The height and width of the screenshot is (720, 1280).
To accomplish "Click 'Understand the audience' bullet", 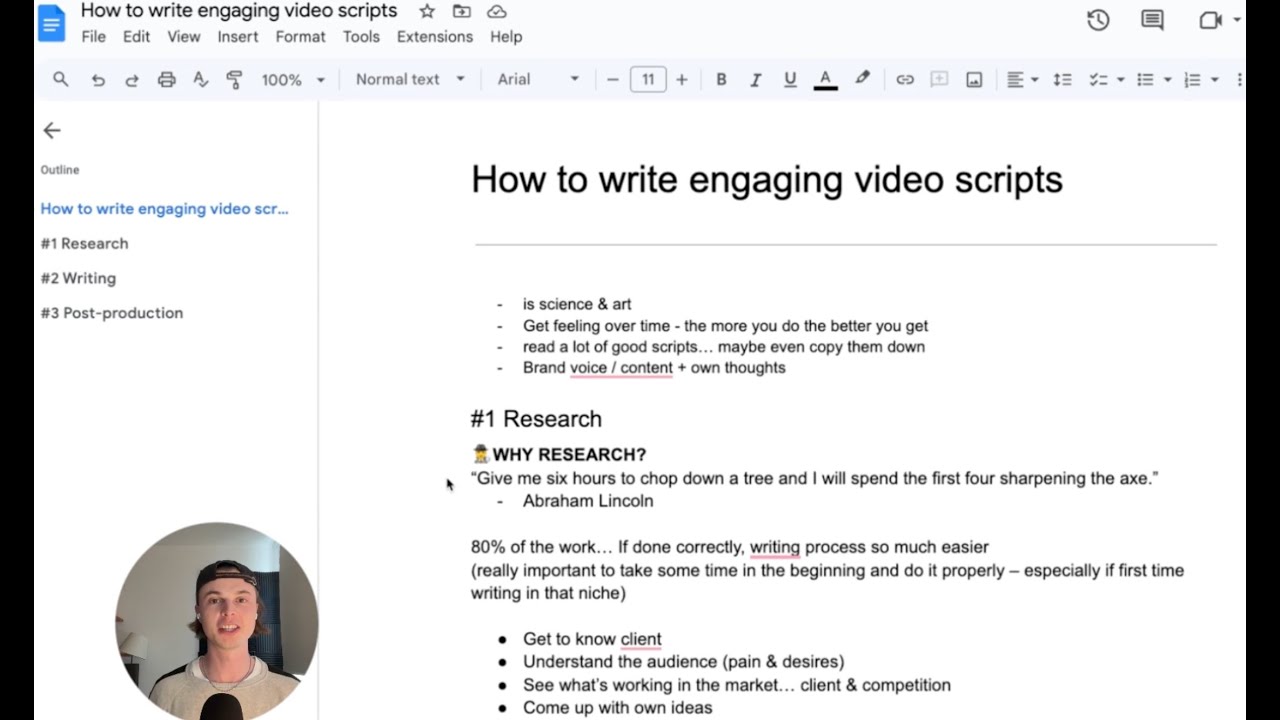I will click(683, 662).
